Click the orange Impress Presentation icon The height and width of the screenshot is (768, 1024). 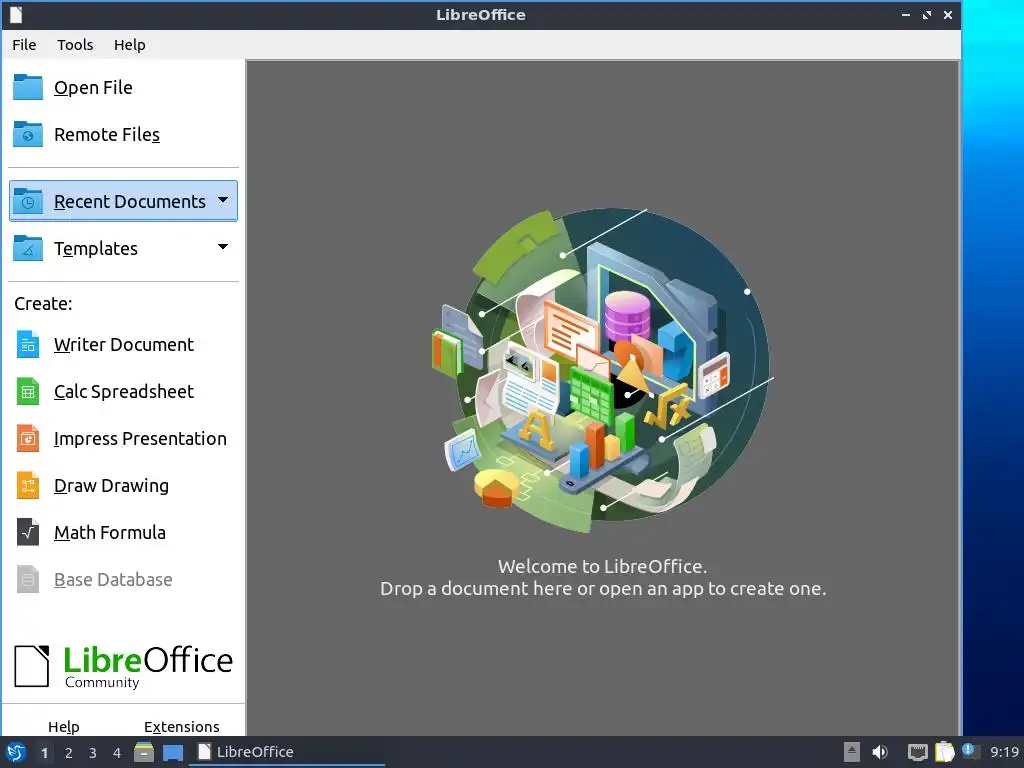28,438
